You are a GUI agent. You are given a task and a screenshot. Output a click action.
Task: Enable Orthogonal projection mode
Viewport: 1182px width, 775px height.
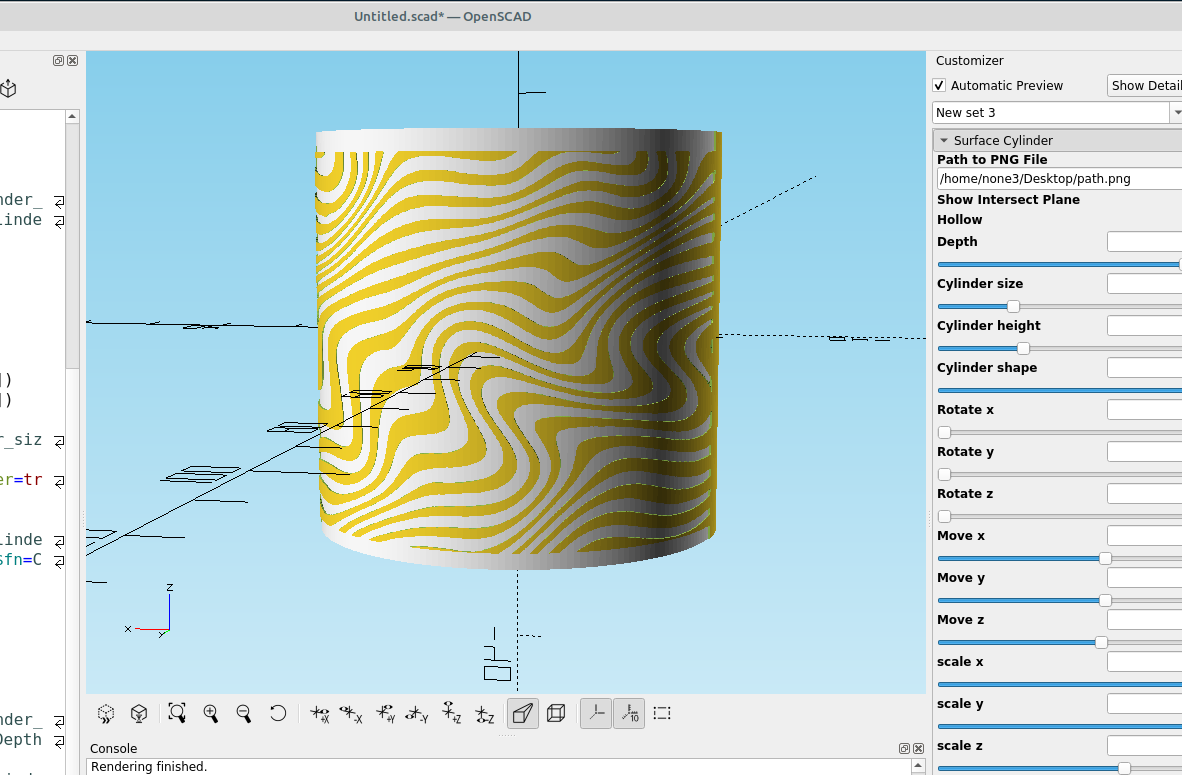(556, 713)
